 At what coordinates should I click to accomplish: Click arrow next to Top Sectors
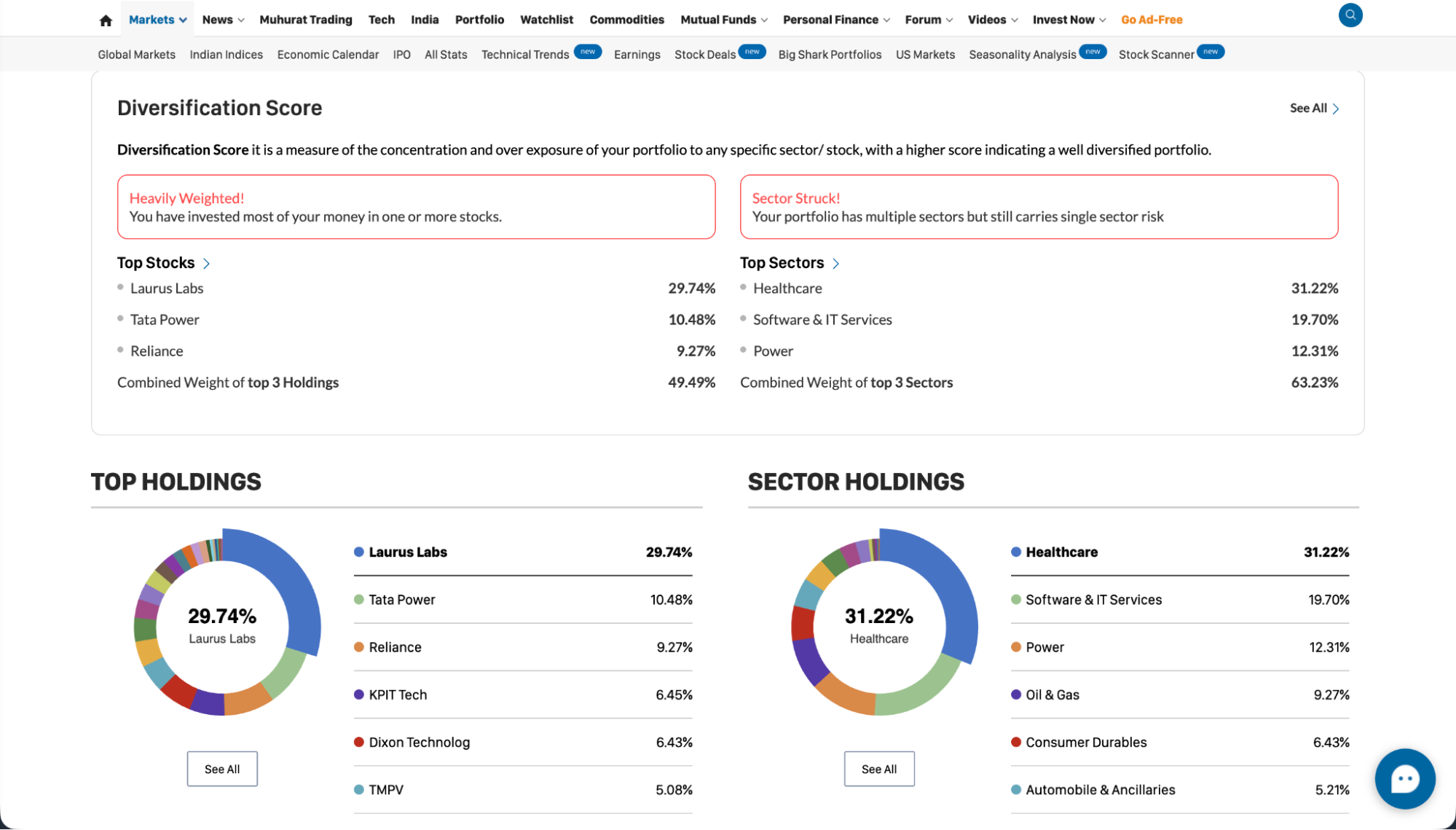tap(835, 264)
